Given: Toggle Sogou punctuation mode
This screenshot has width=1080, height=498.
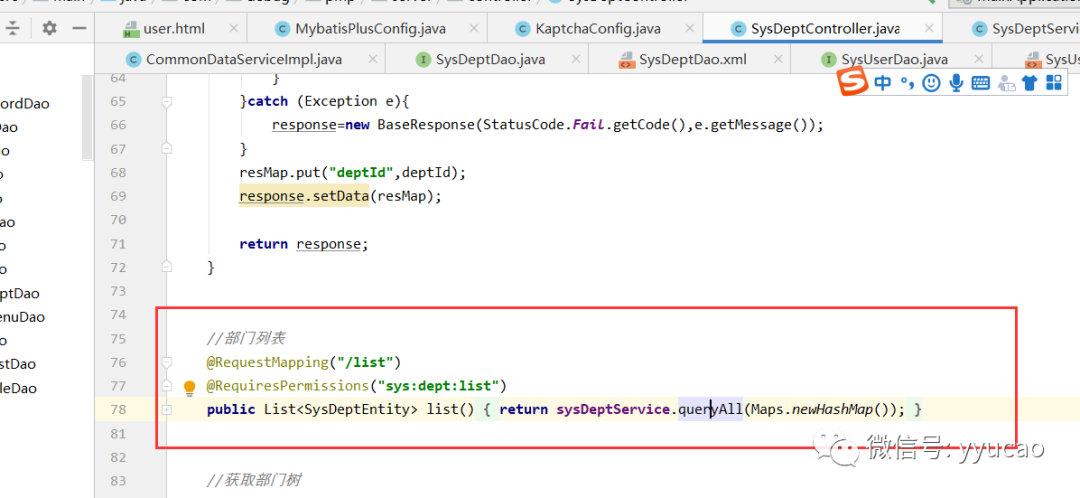Looking at the screenshot, I should pyautogui.click(x=907, y=83).
